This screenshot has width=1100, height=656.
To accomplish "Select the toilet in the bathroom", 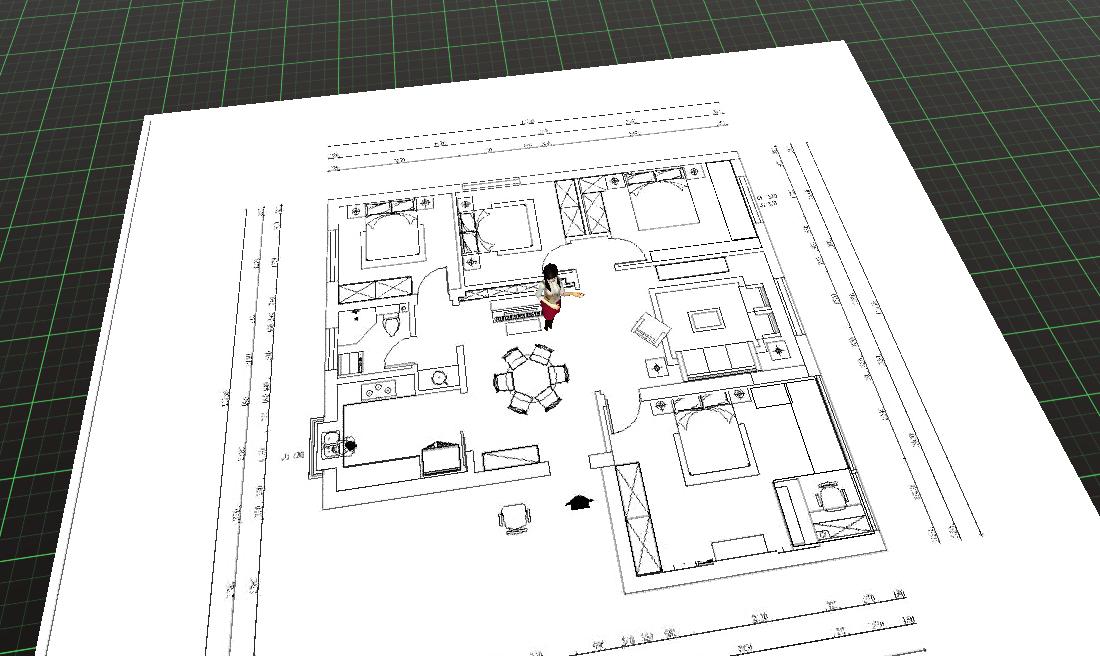I will coord(390,323).
